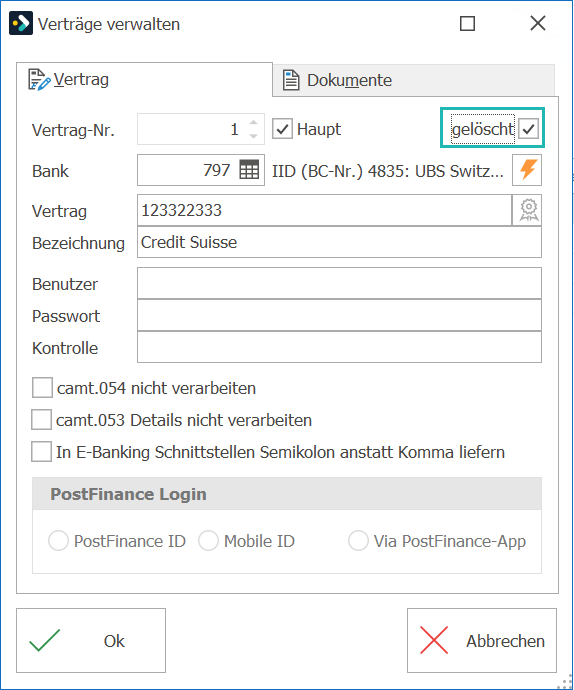Switch to the Dokumente tab

[414, 80]
